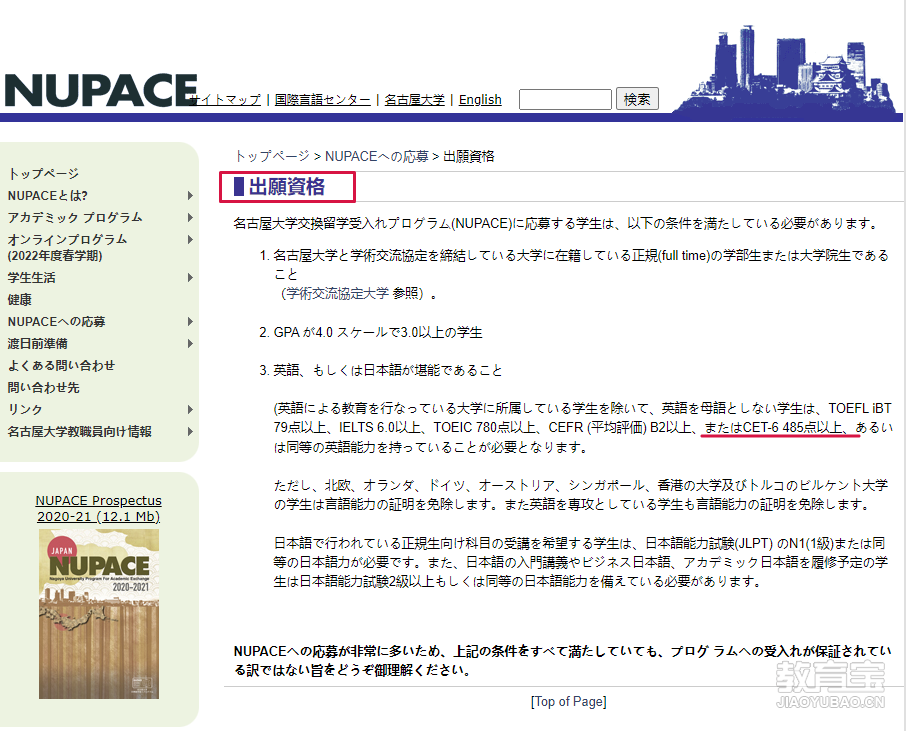Open NUPACEとは? sidebar menu item
This screenshot has height=731, width=906.
point(47,195)
